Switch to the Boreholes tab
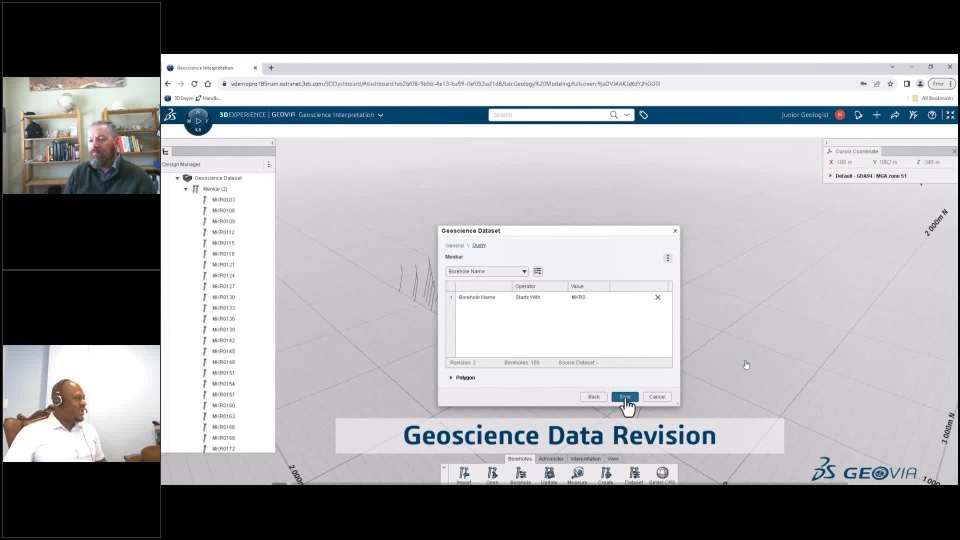Screen dimensions: 960x540 point(520,459)
